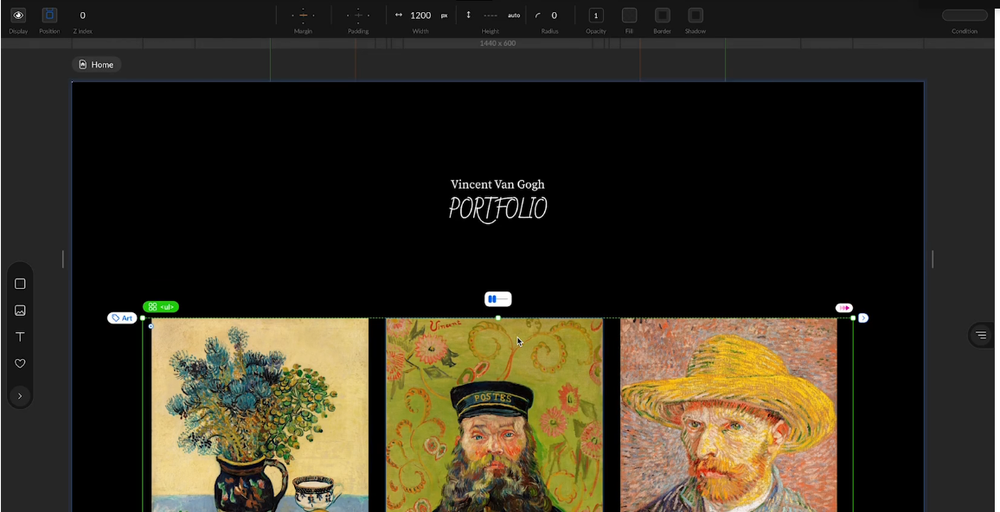Open the Position settings icon
The height and width of the screenshot is (512, 1000).
pyautogui.click(x=49, y=15)
